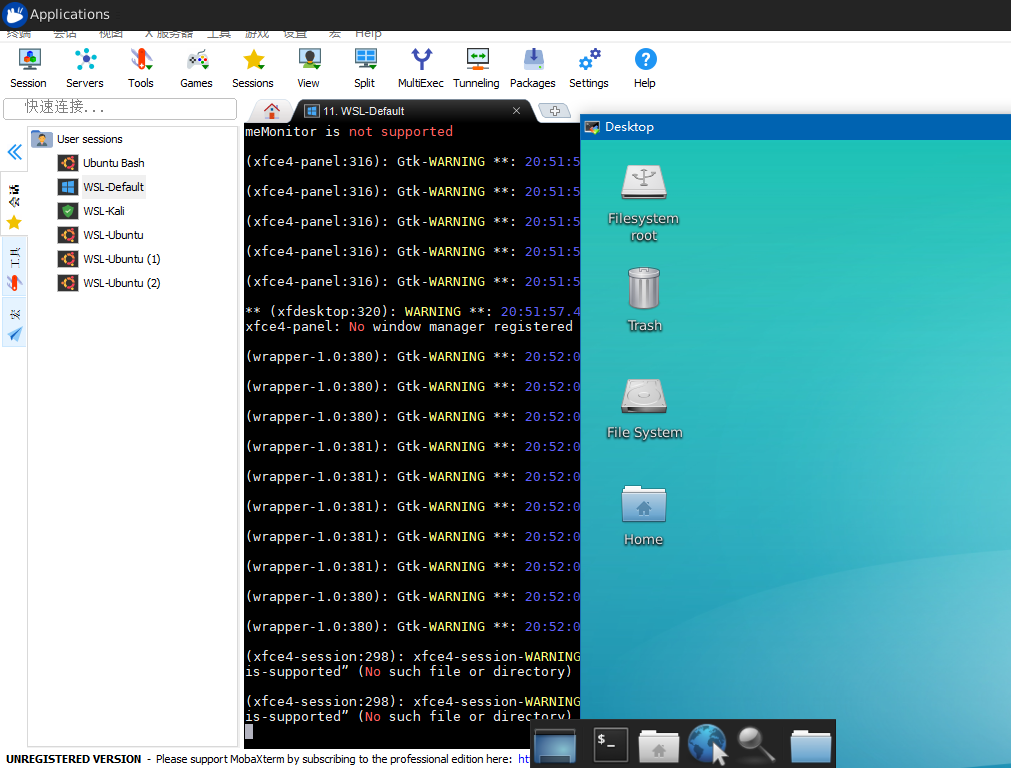
Task: Click the Show Desktop dock icon
Action: pos(555,747)
